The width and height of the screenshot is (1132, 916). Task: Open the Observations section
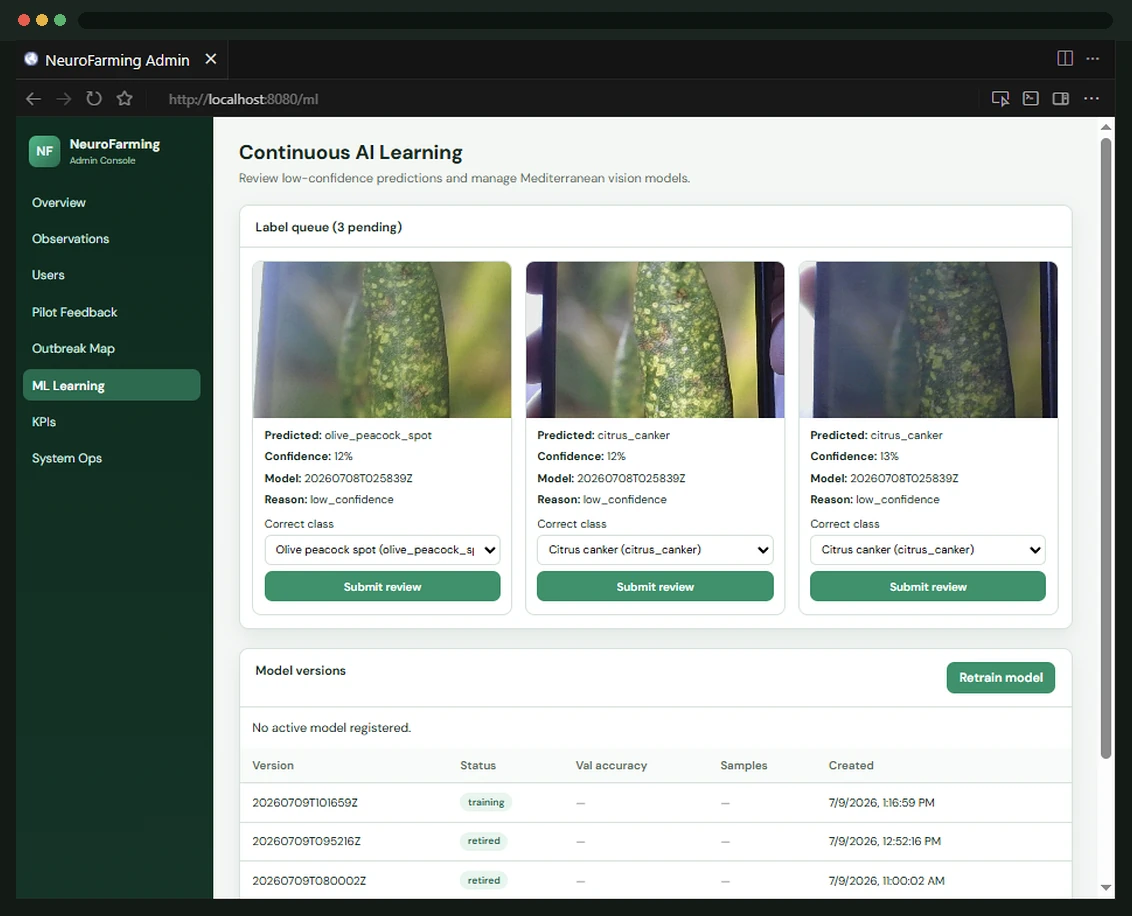[x=70, y=239]
